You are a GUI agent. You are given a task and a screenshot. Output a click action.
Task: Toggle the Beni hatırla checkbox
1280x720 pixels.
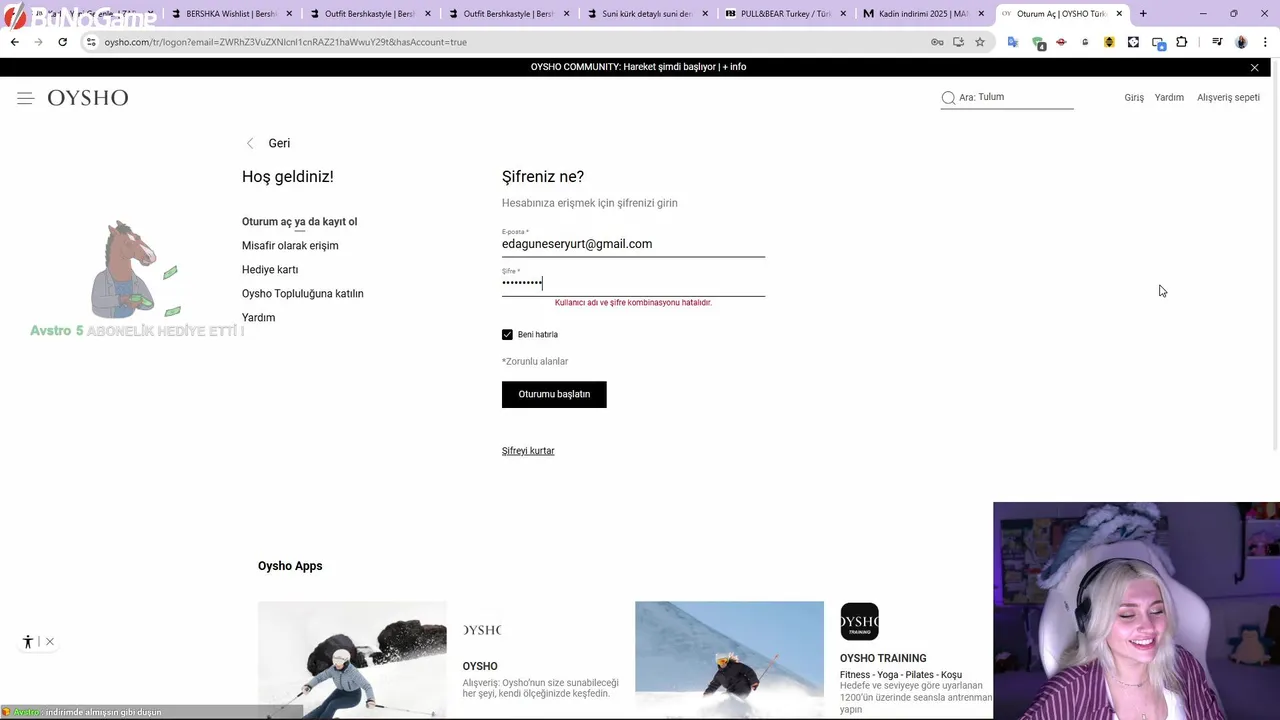point(507,335)
